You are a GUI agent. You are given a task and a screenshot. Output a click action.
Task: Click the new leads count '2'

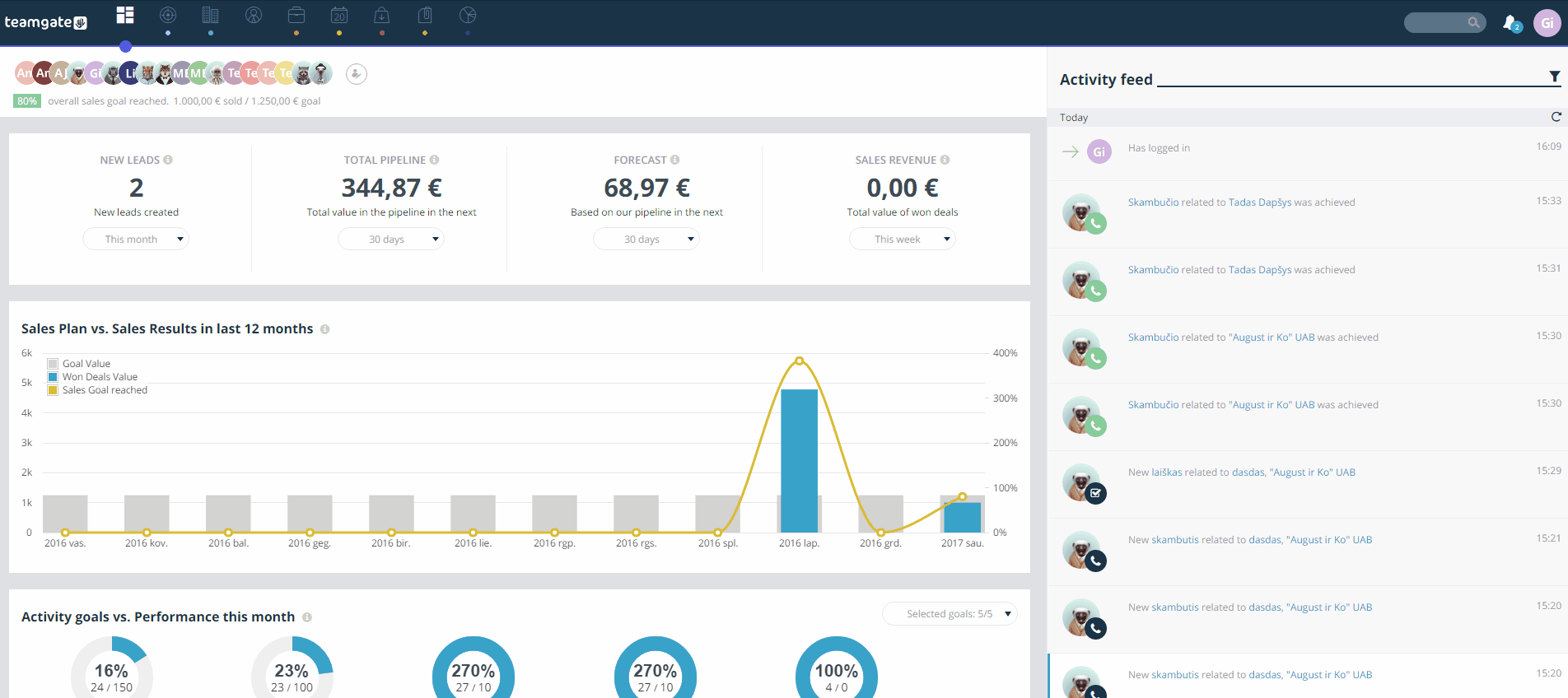pyautogui.click(x=137, y=188)
